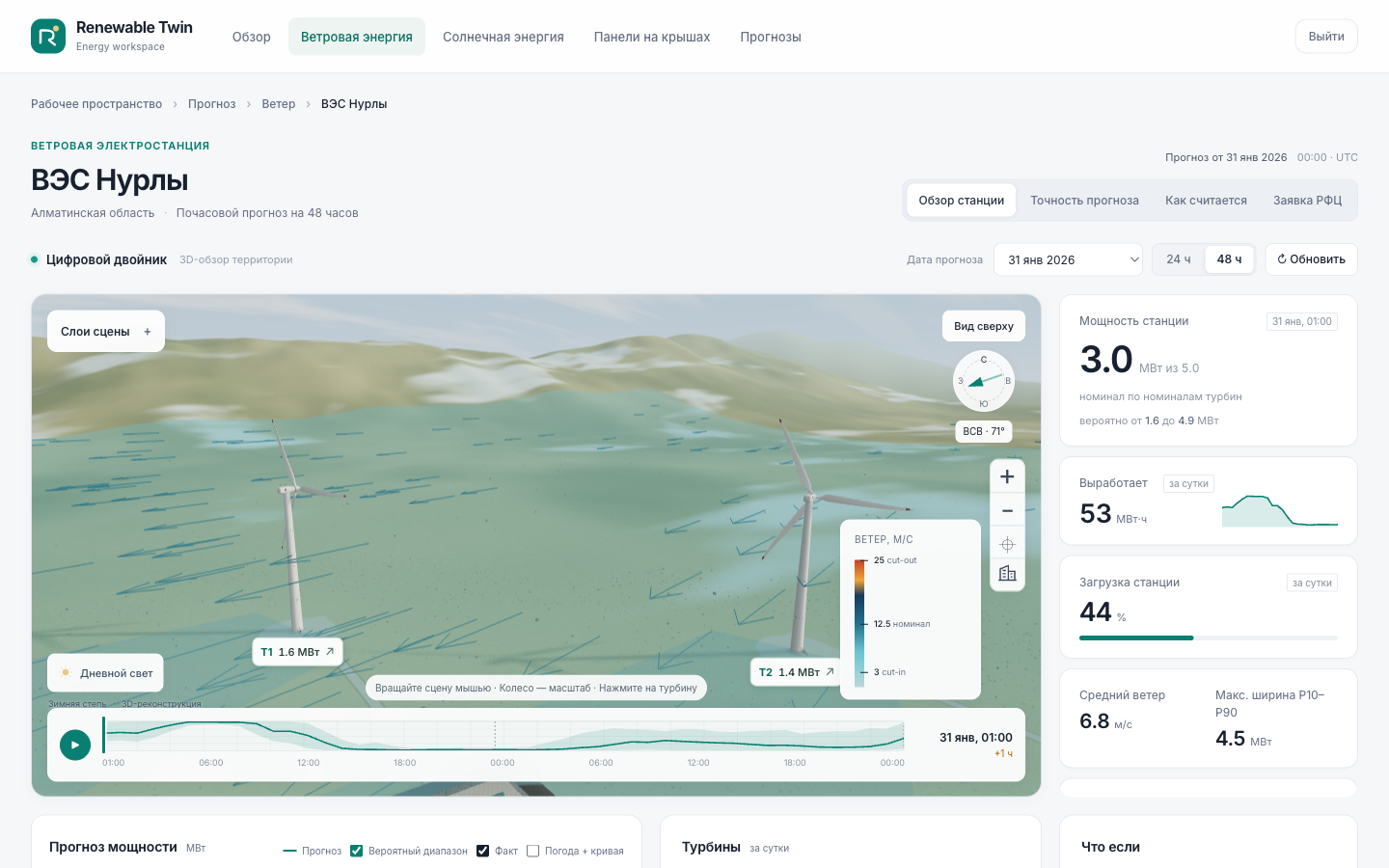Open the Панели на крышах section
Viewport: 1389px width, 868px height.
[652, 37]
